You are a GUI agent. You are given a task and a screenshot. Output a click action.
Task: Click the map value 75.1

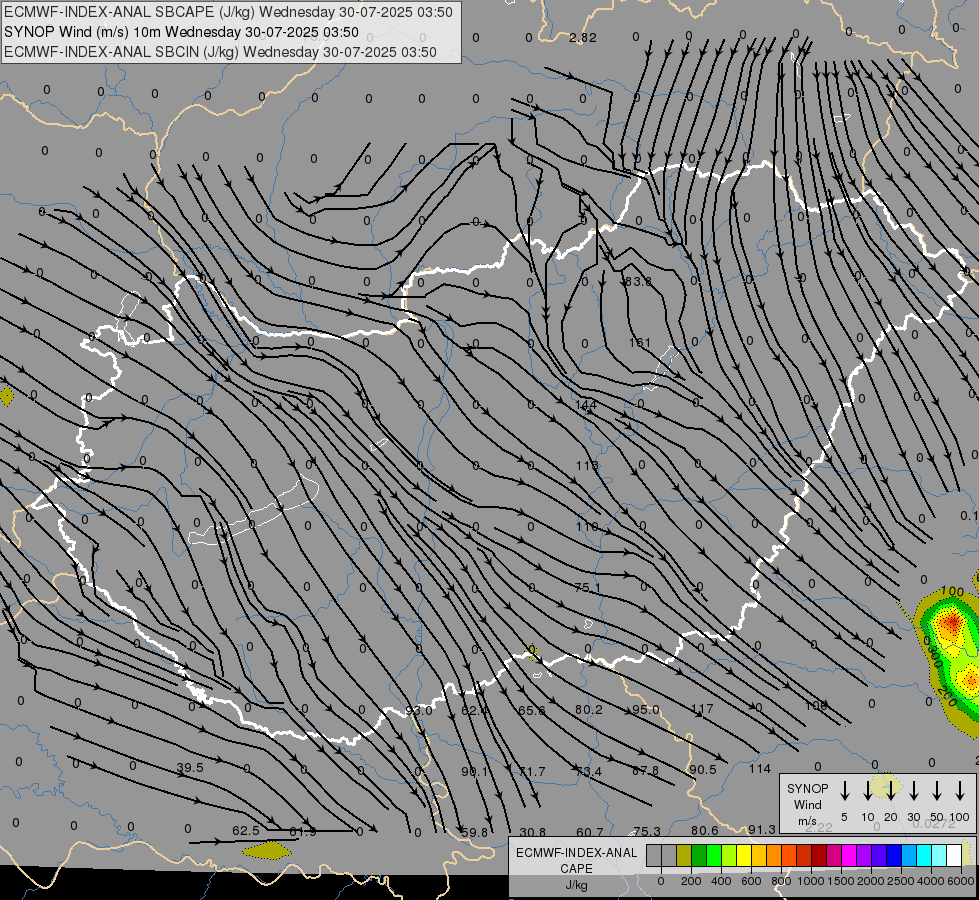point(587,588)
